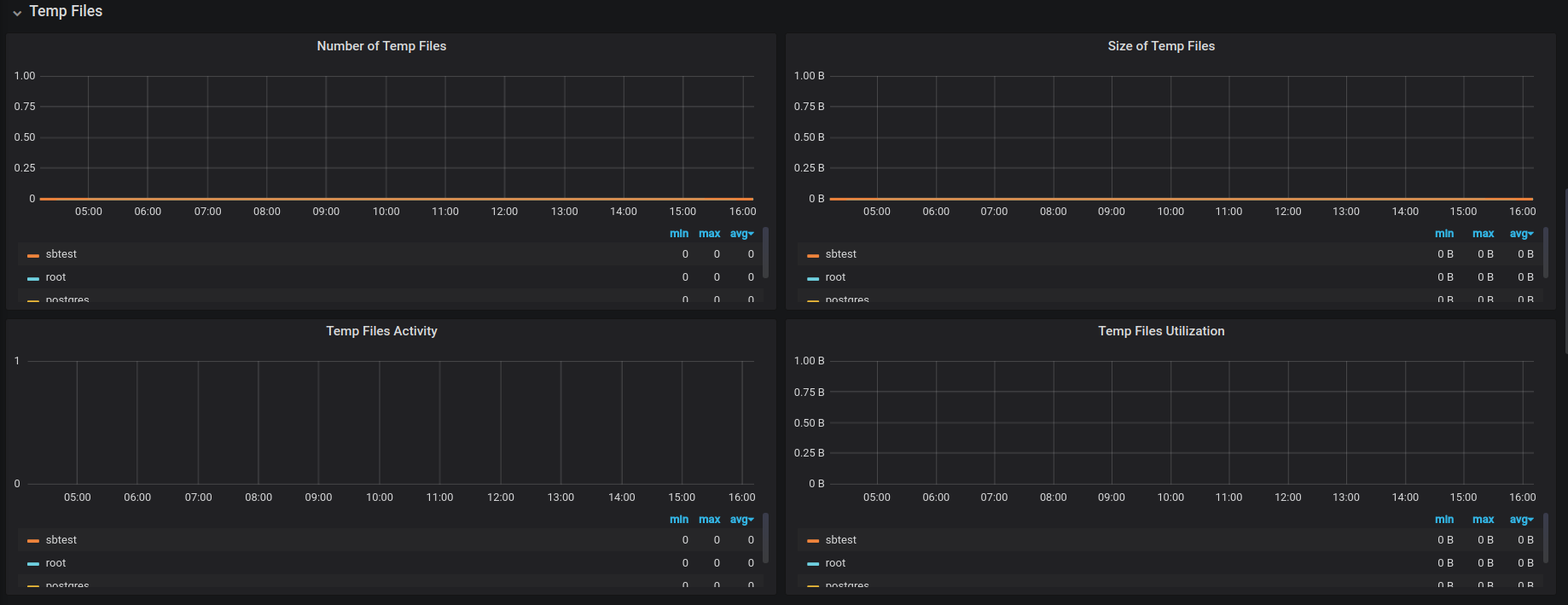The height and width of the screenshot is (605, 1568).
Task: Click root color dash in Temp Files Utilization legend
Action: (x=813, y=564)
